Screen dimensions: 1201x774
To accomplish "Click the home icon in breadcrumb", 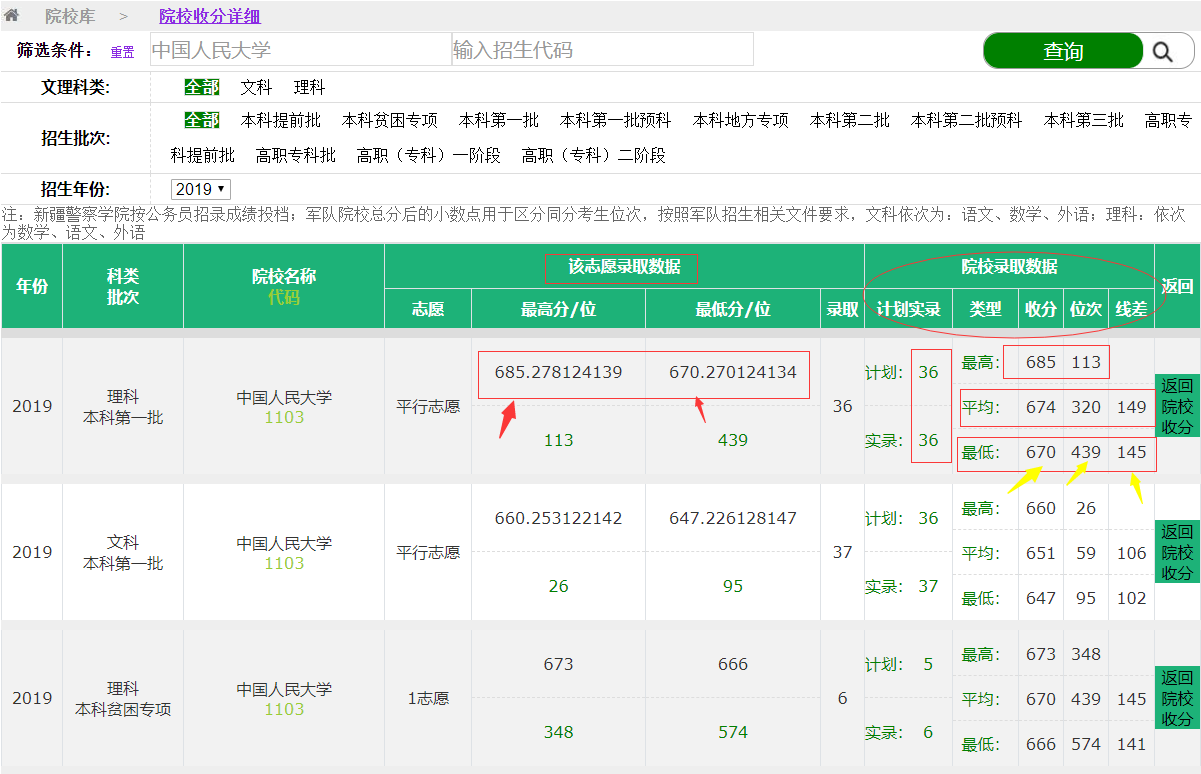I will pyautogui.click(x=12, y=16).
